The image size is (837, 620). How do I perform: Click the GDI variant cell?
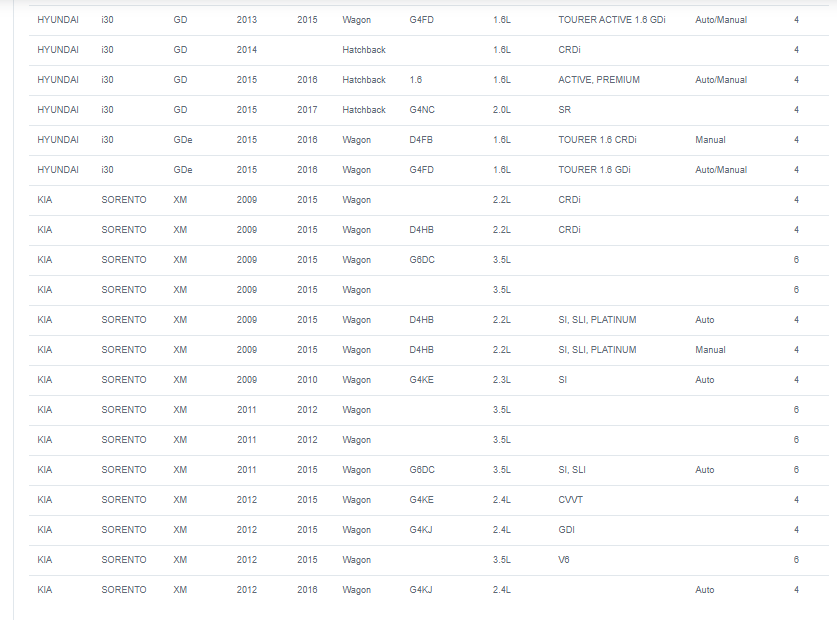pos(567,529)
